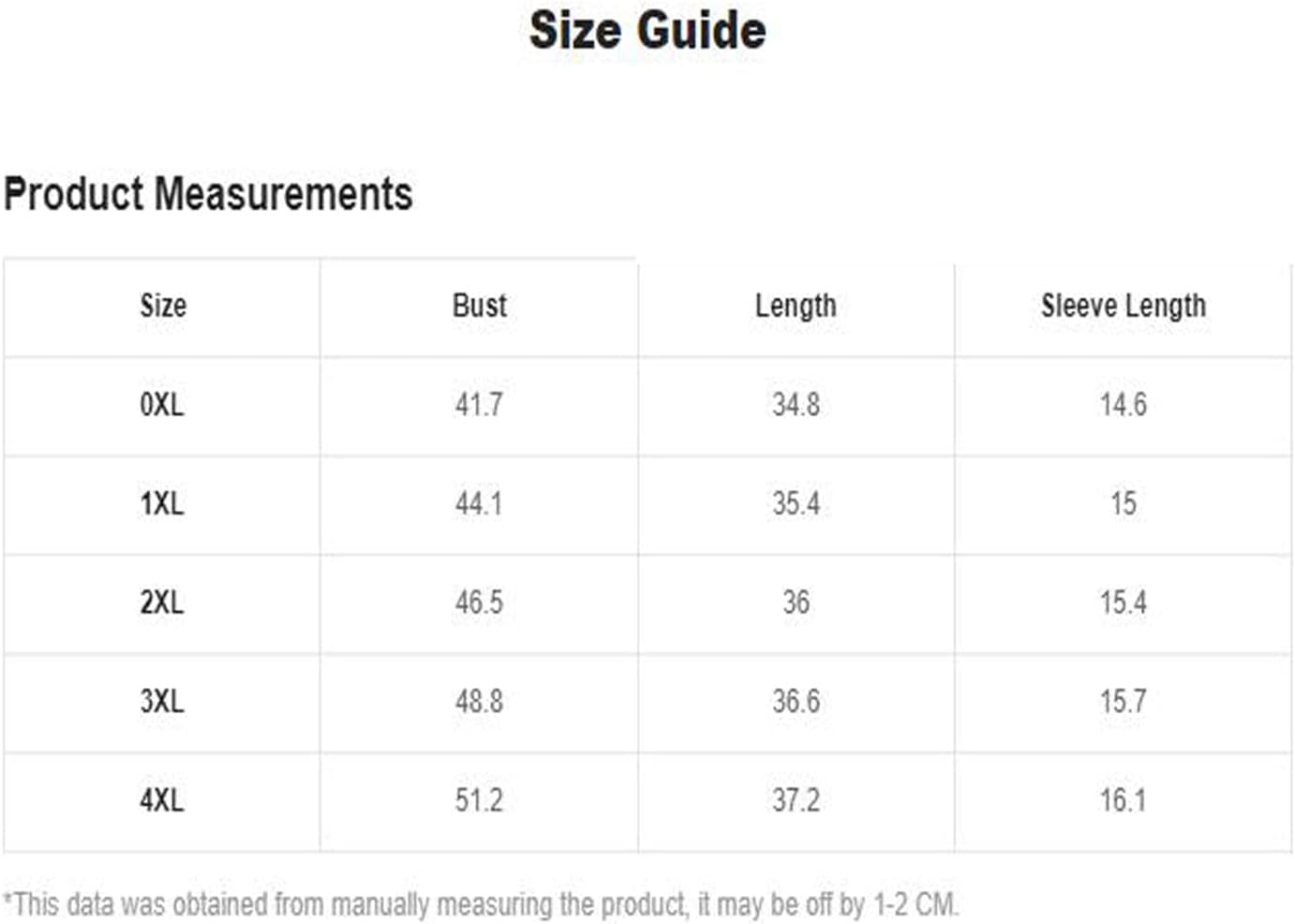Select the 36.6 length cell

pyautogui.click(x=796, y=702)
